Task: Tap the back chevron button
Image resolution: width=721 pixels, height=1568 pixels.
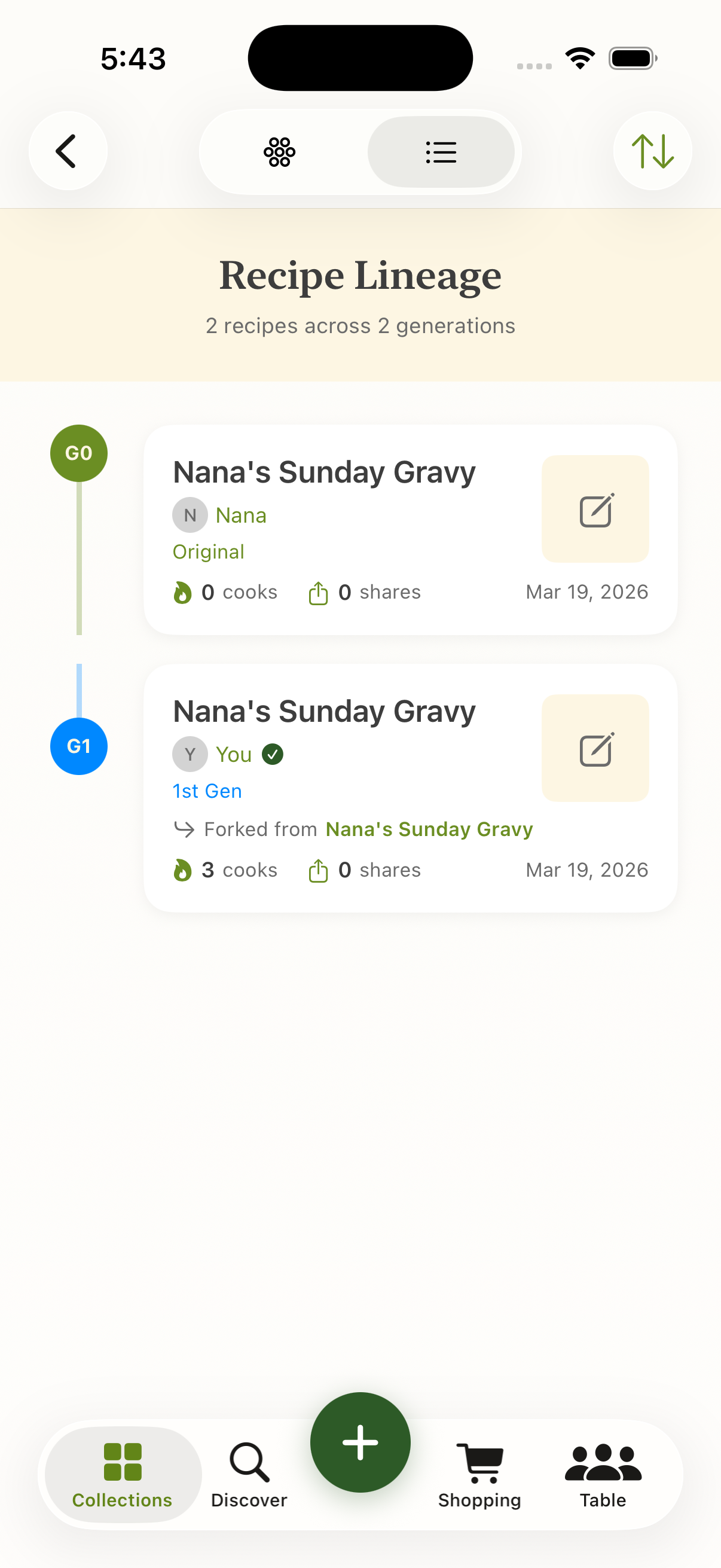Action: point(68,151)
